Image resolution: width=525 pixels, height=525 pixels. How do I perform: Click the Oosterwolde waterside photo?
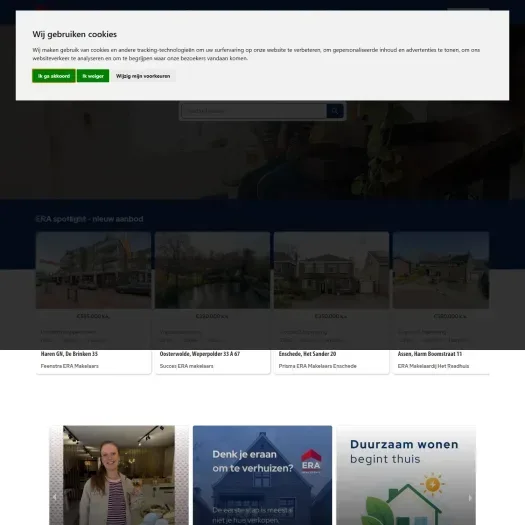coord(212,270)
